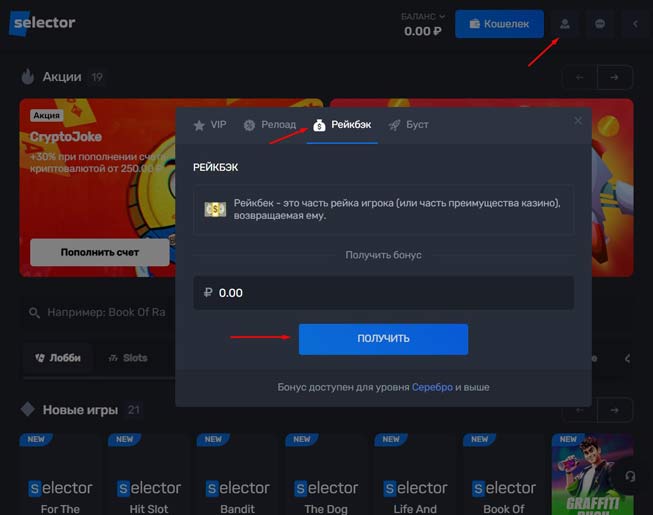Screen dimensions: 653x515
Task: Open the chat bubble icon
Action: 600,24
